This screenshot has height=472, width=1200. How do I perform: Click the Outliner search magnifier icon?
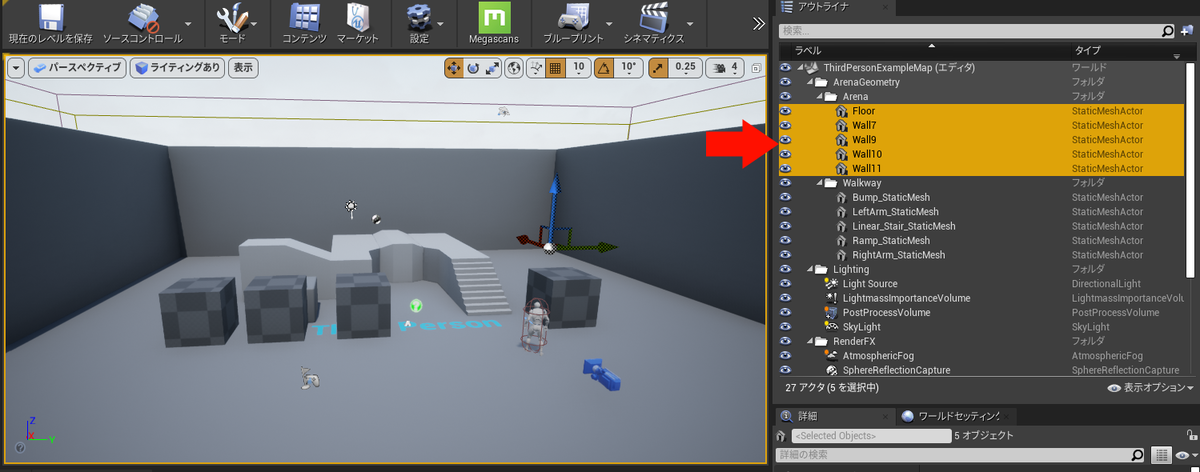[x=1168, y=31]
